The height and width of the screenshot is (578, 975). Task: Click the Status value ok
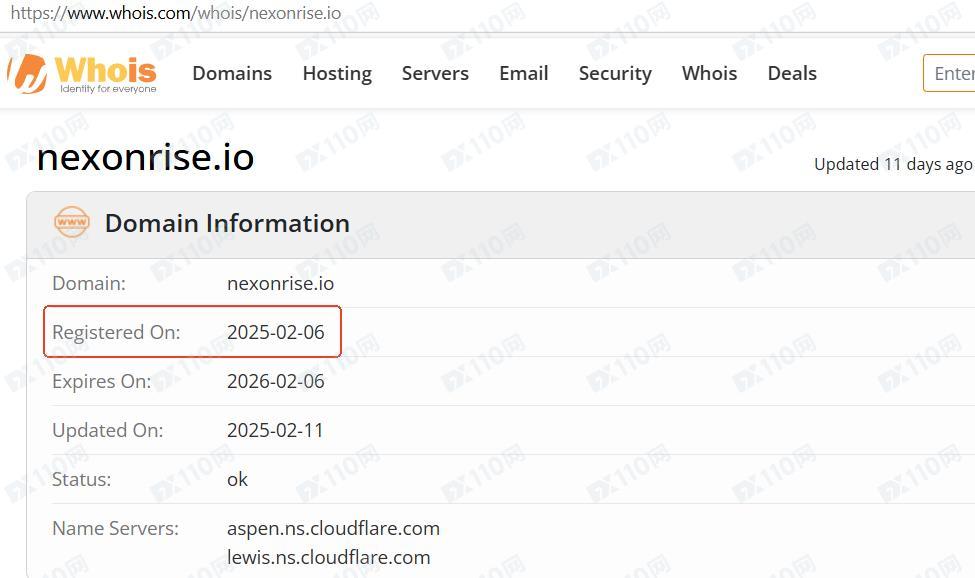pos(237,479)
